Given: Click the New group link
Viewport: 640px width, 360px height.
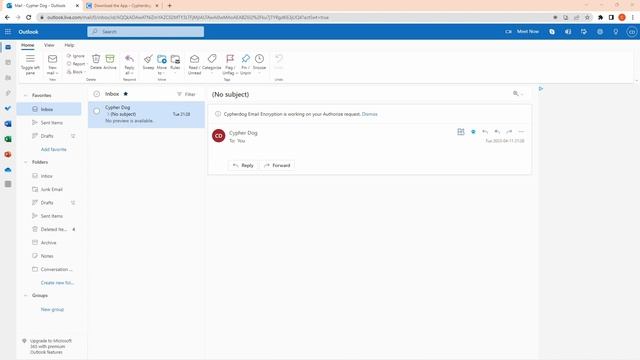Looking at the screenshot, I should click(x=52, y=309).
